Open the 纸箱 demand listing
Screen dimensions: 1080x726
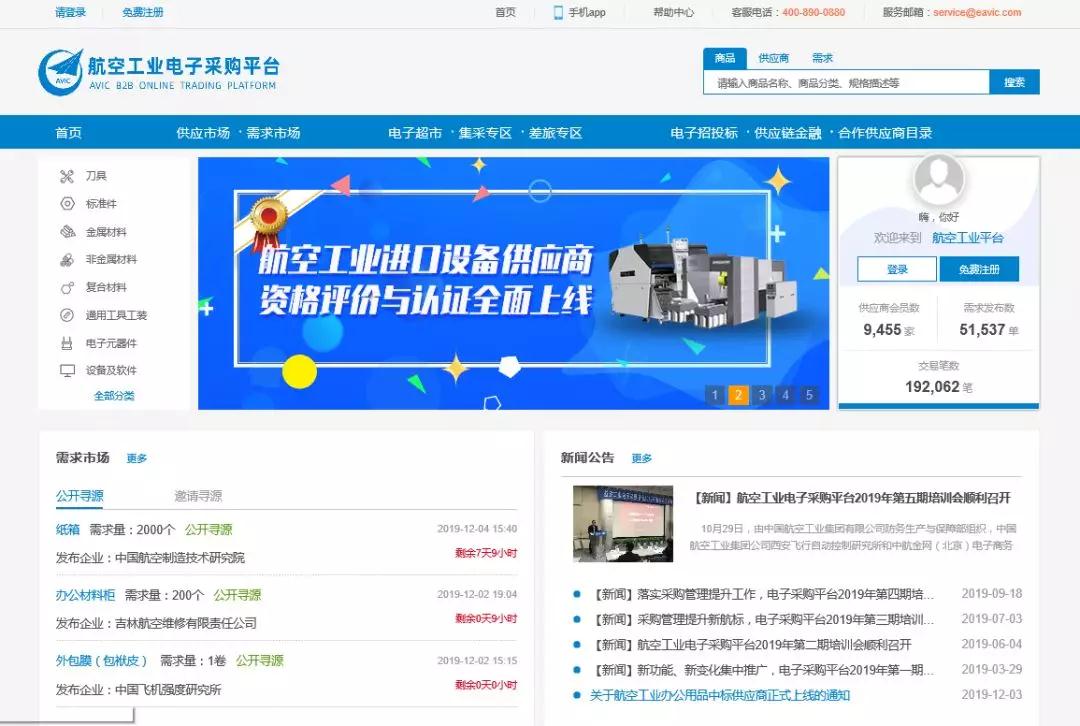68,530
